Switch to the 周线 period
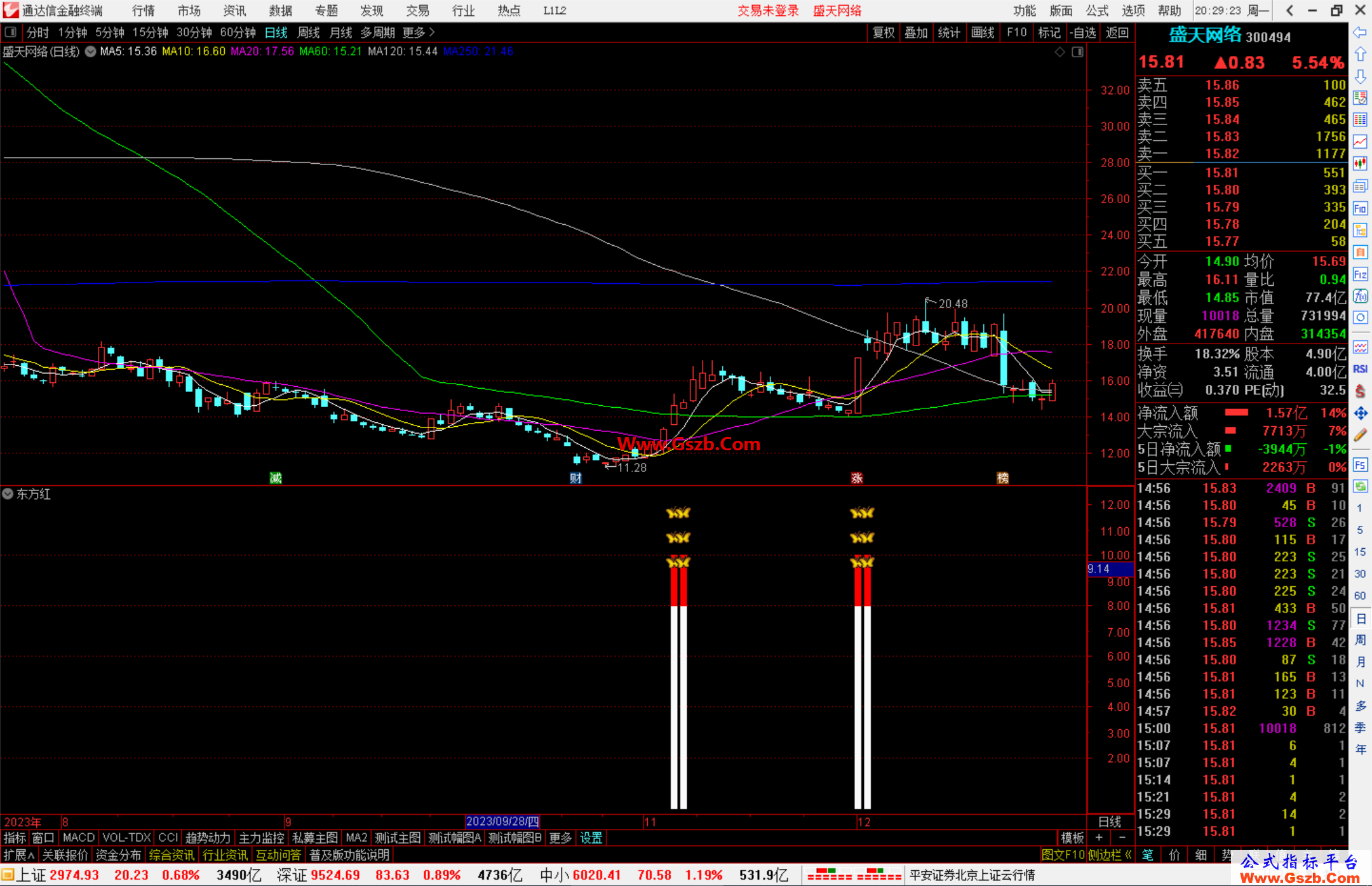The height and width of the screenshot is (886, 1372). [309, 32]
